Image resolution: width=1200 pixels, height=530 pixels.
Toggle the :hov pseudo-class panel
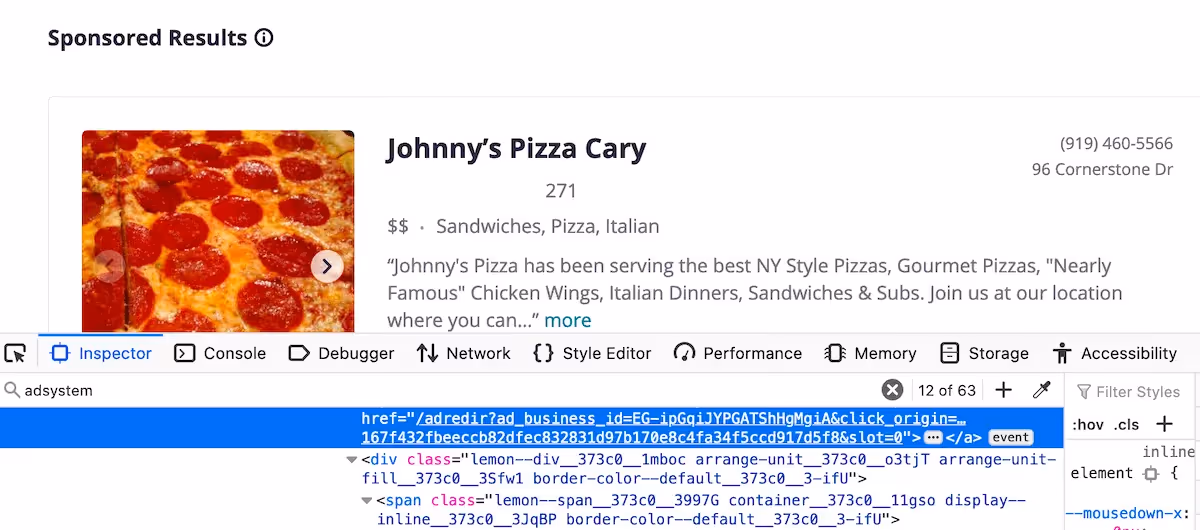1088,424
